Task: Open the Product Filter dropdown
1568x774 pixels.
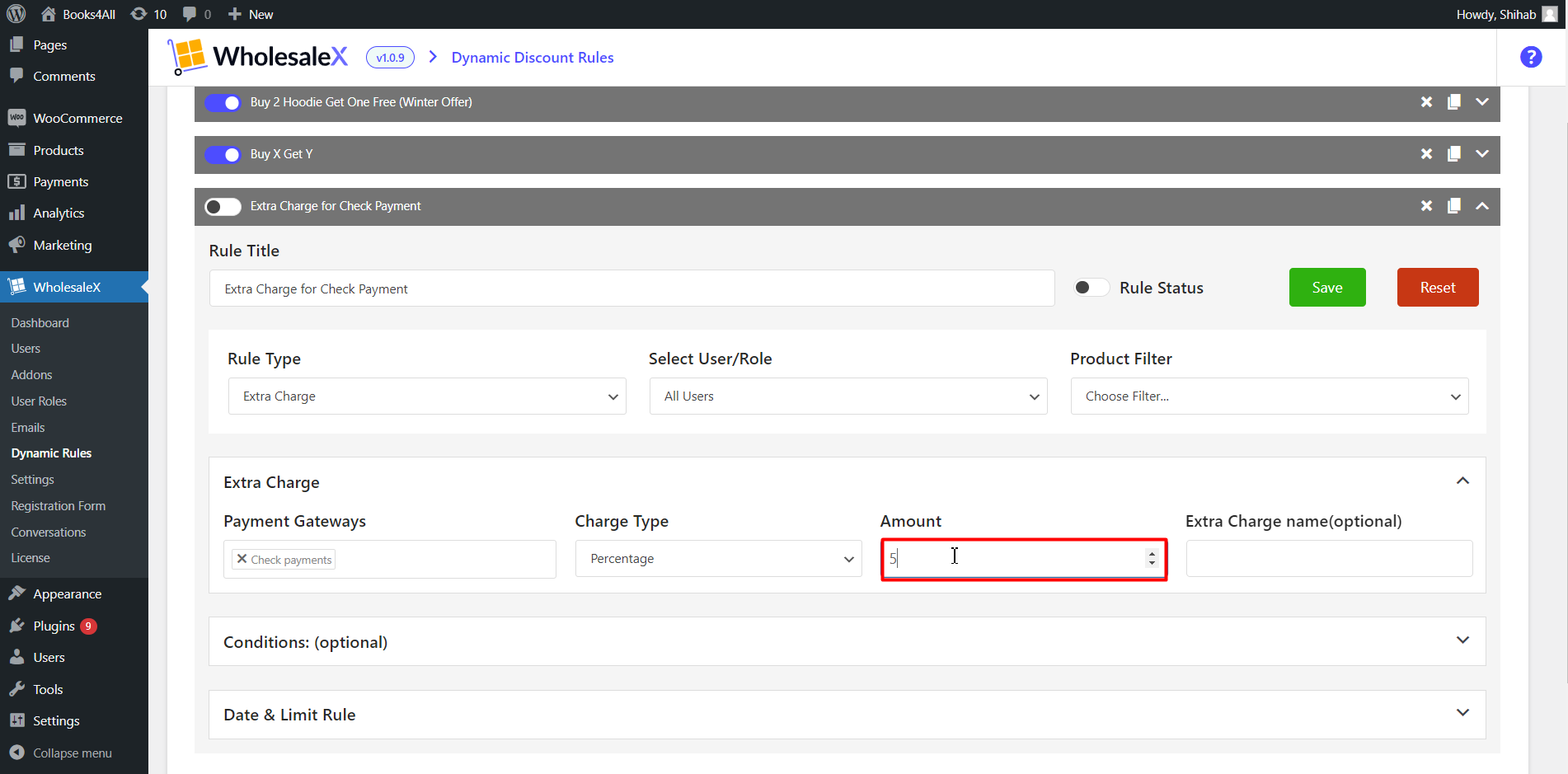Action: (1270, 396)
